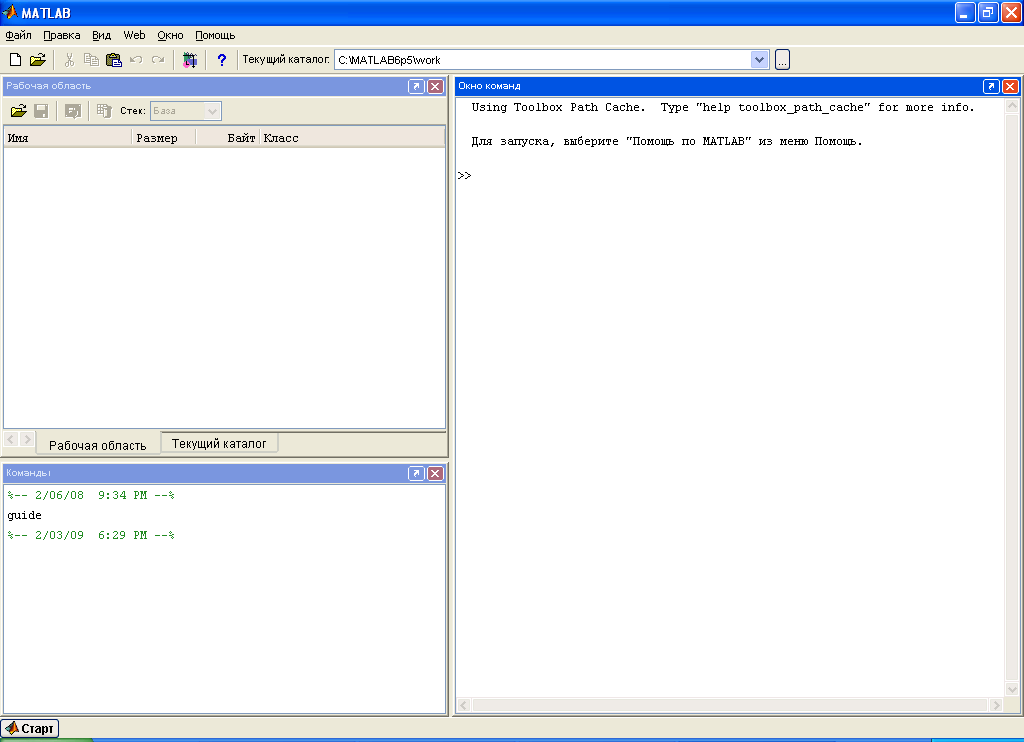
Task: Click the Redo arrow icon
Action: pos(158,60)
